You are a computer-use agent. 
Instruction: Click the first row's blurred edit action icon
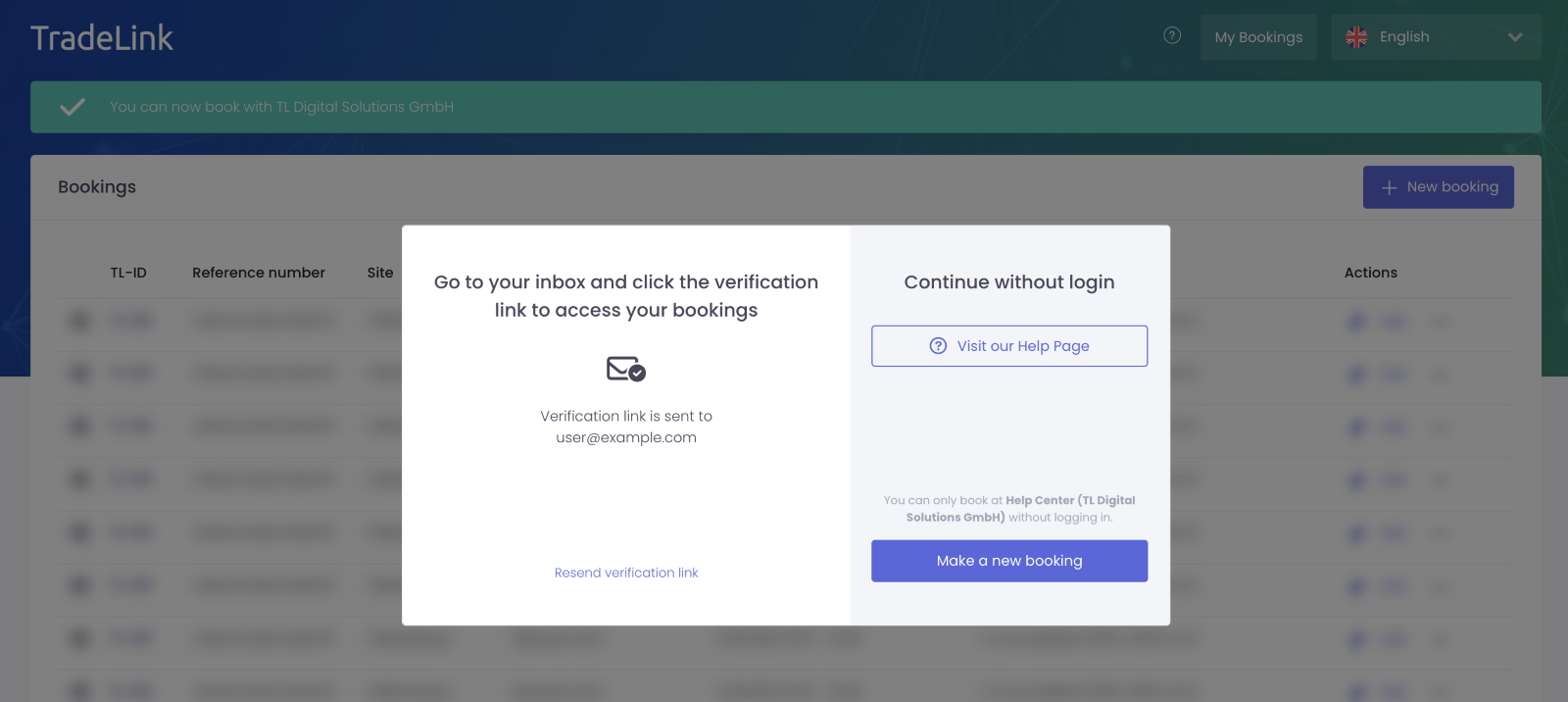click(x=1356, y=322)
